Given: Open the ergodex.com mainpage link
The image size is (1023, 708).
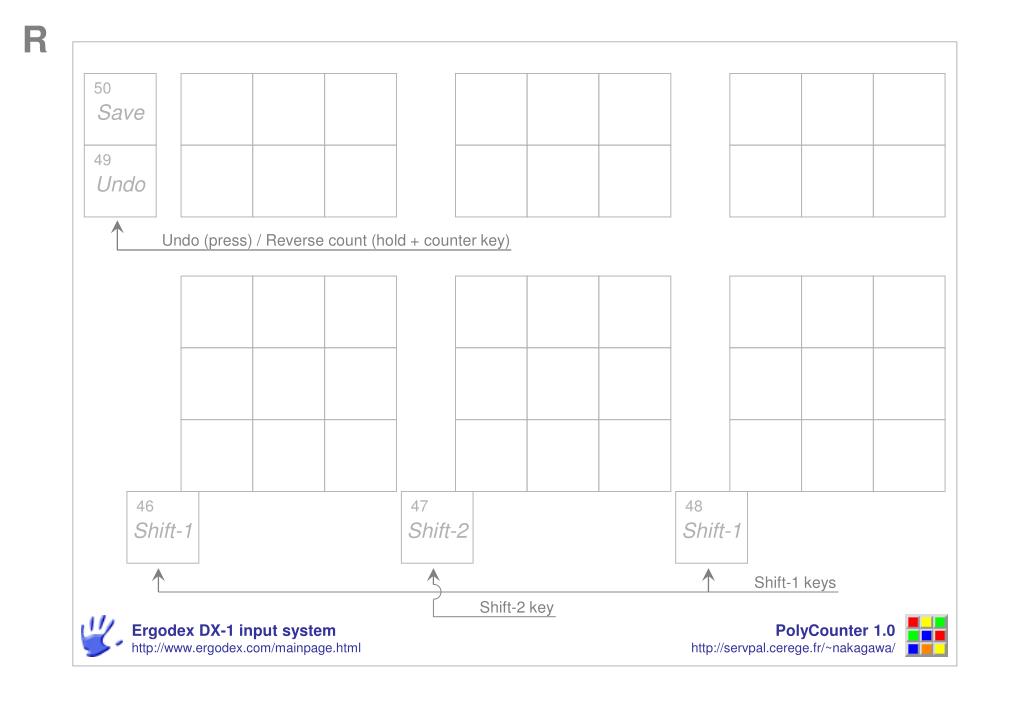Looking at the screenshot, I should click(x=246, y=648).
